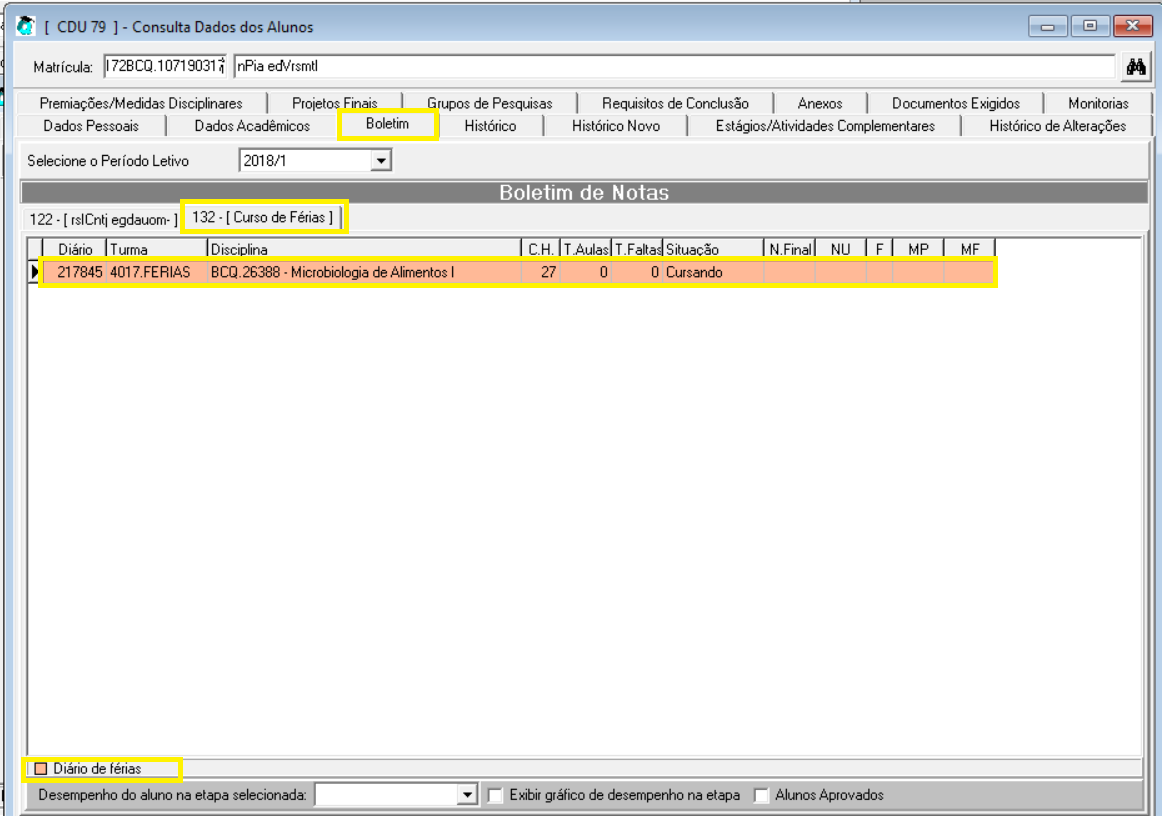Maximize the Consulta Dados dos Alunos window
Screen dimensions: 1162x816
(x=1090, y=27)
